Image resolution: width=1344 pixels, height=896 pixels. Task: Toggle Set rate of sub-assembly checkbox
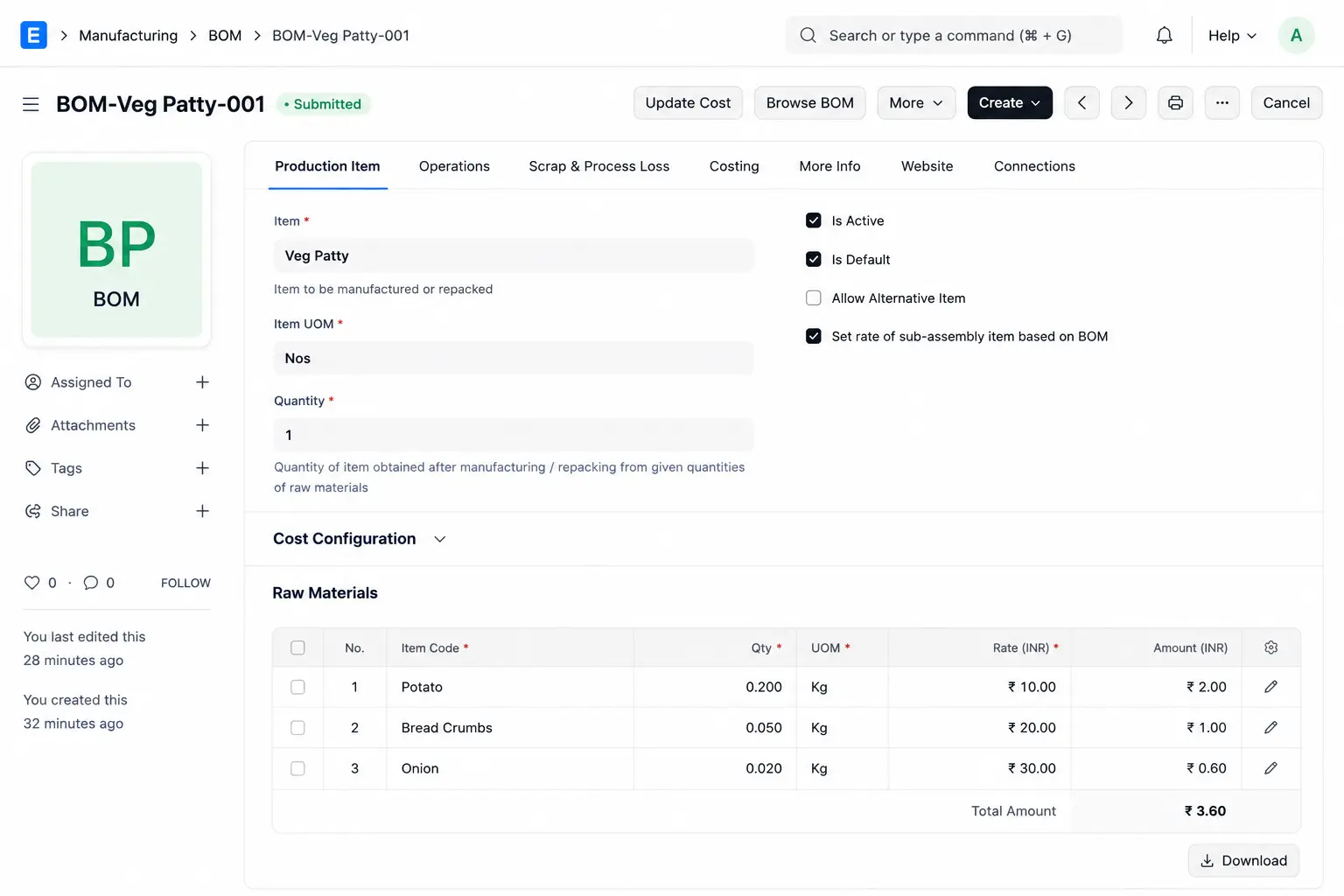click(814, 336)
